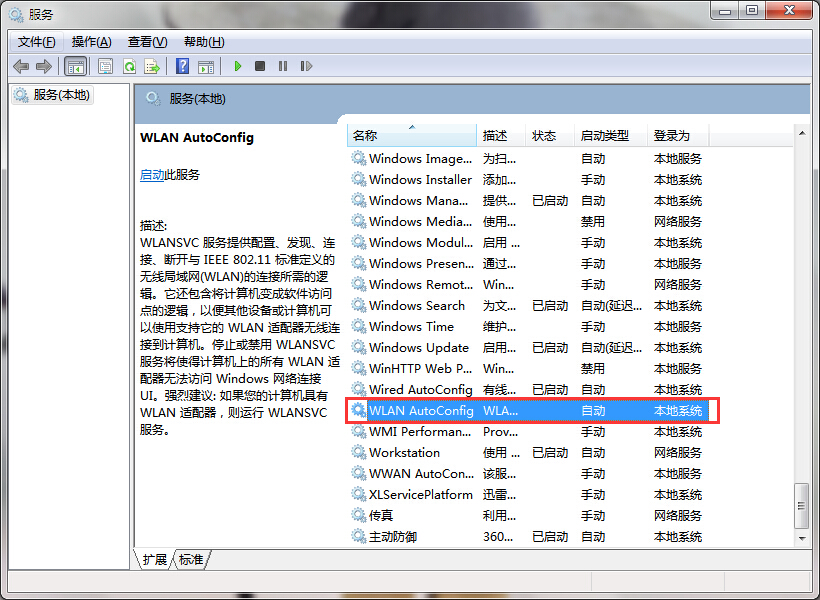Click the Forward arrow in the toolbar
820x600 pixels.
[x=43, y=66]
